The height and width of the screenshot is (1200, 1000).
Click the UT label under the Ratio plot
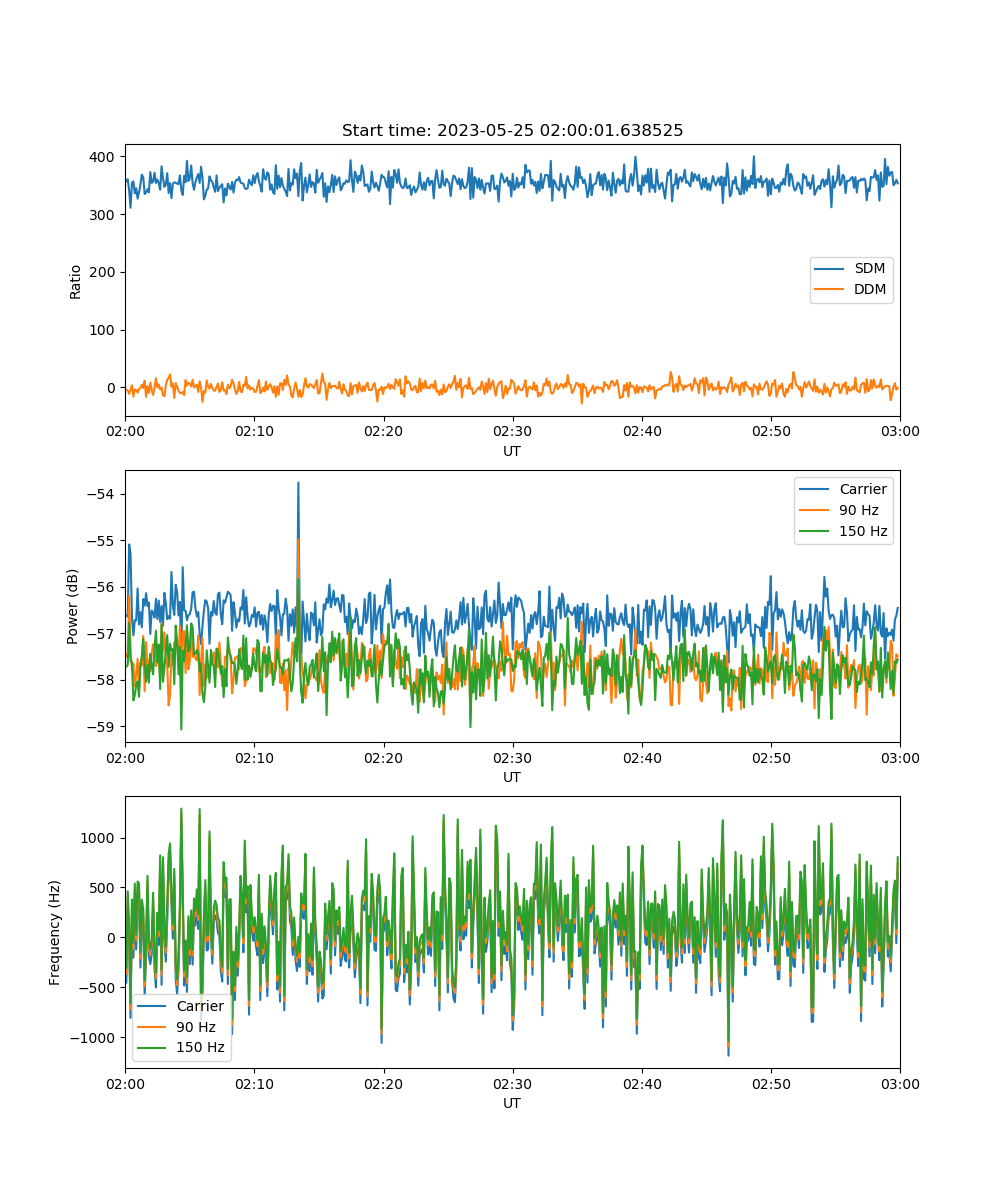pos(512,451)
